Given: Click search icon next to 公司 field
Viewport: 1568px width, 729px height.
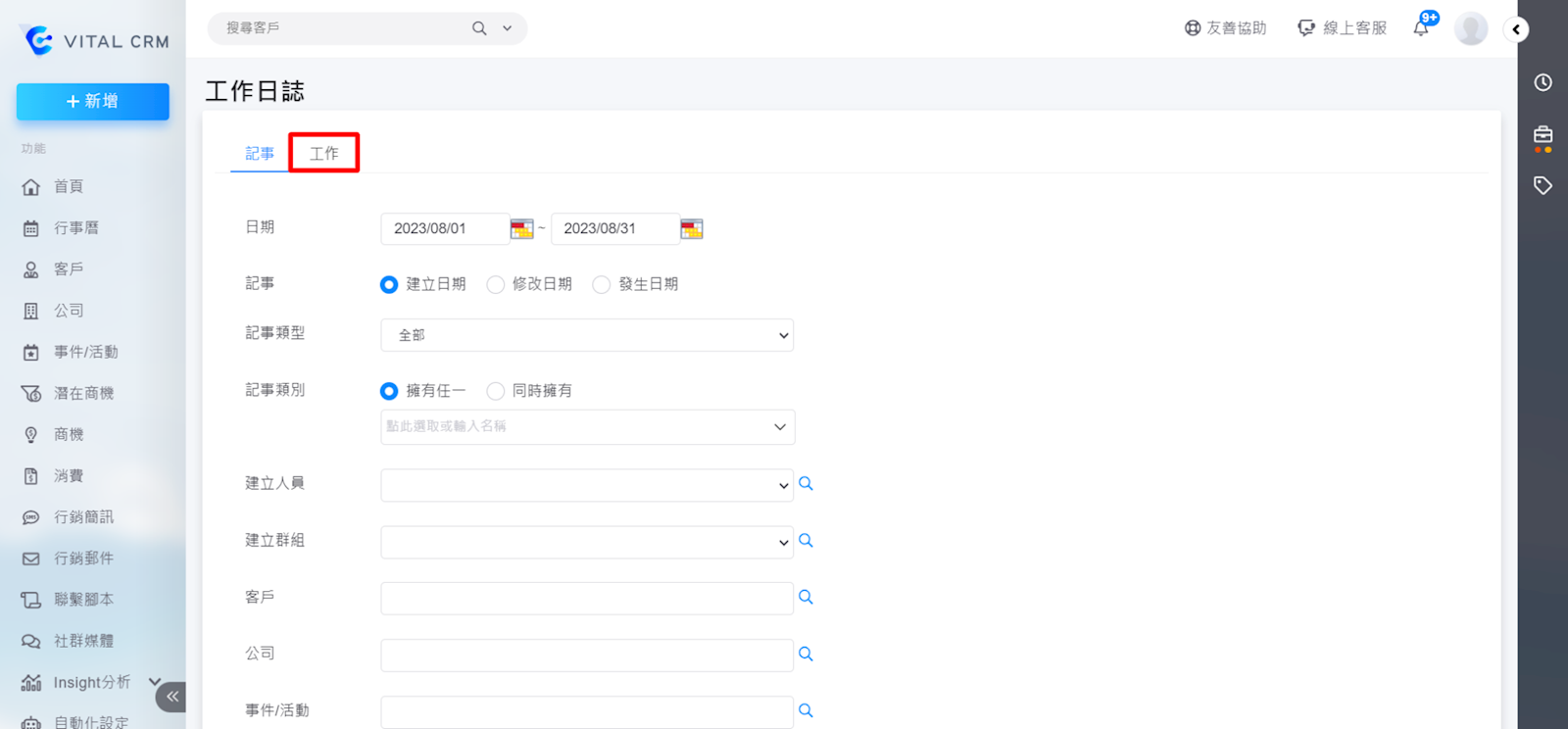Looking at the screenshot, I should point(806,655).
